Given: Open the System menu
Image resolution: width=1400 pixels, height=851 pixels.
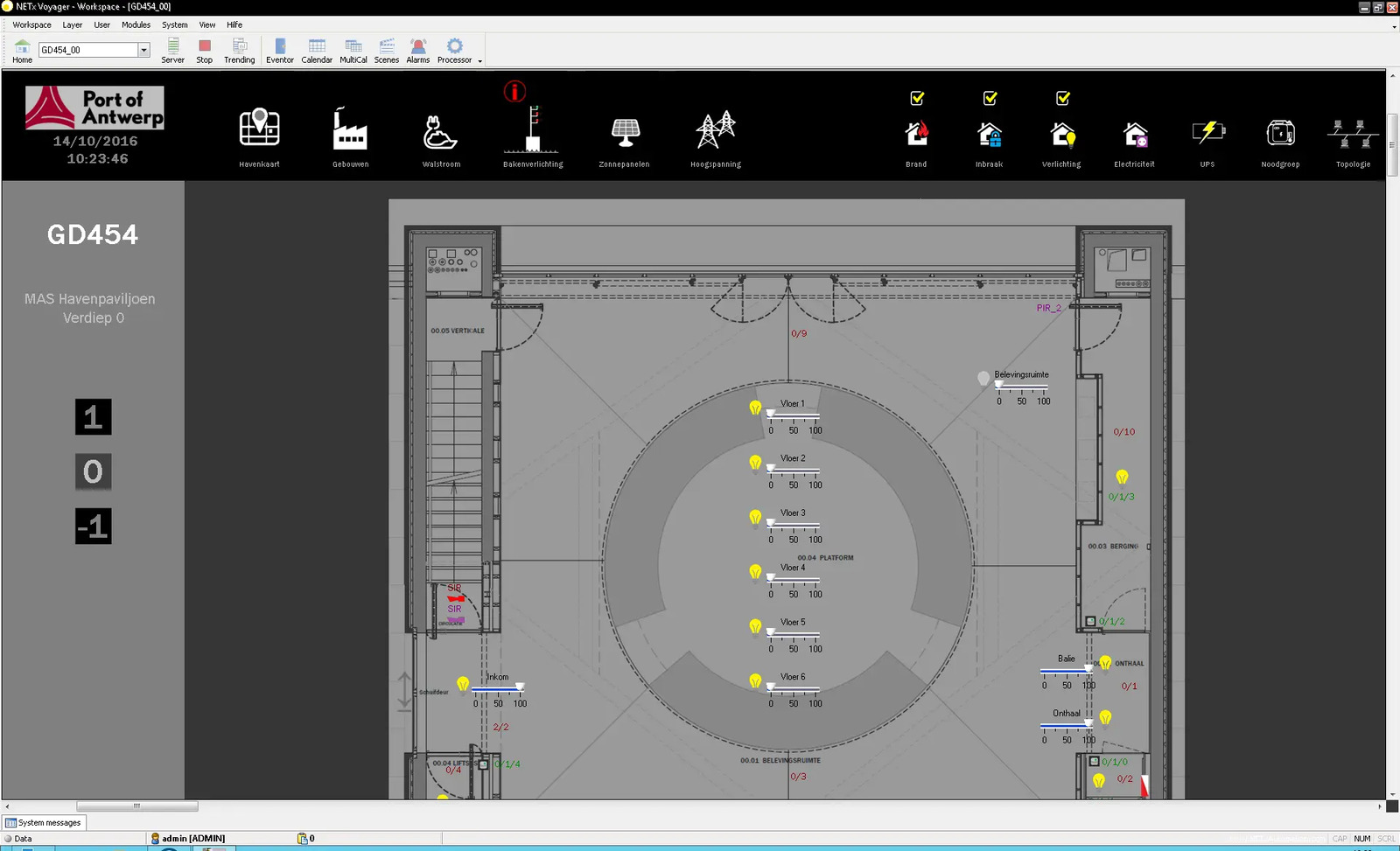Looking at the screenshot, I should coord(174,24).
